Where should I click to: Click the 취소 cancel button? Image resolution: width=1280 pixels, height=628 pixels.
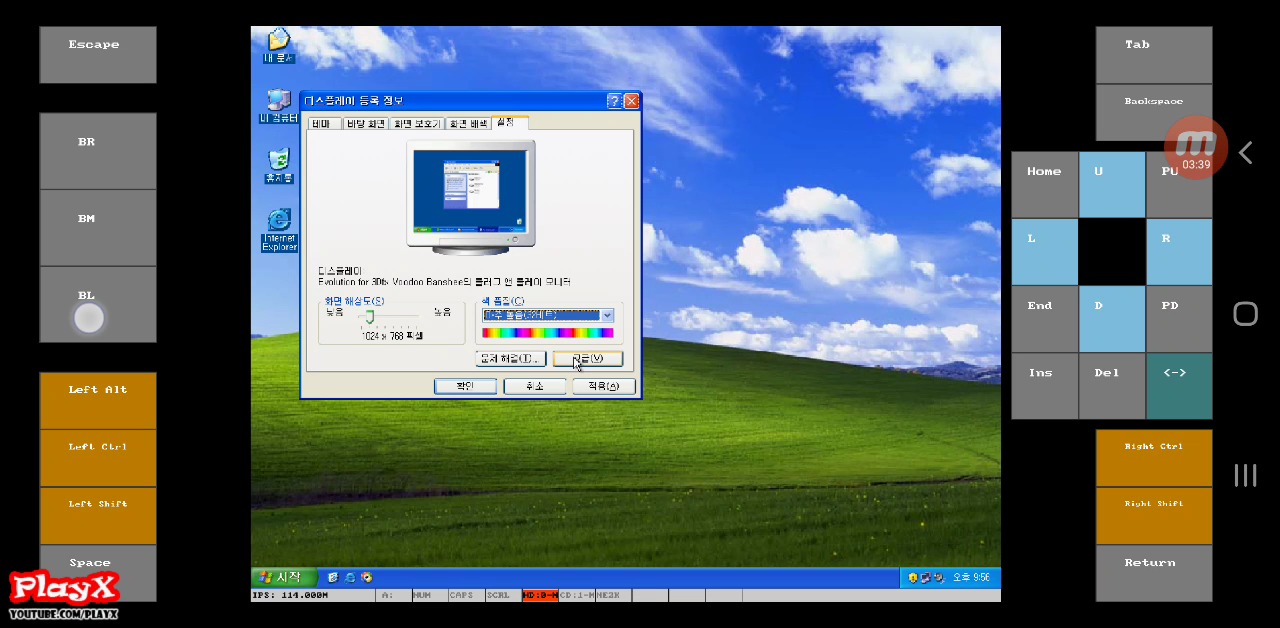point(535,386)
